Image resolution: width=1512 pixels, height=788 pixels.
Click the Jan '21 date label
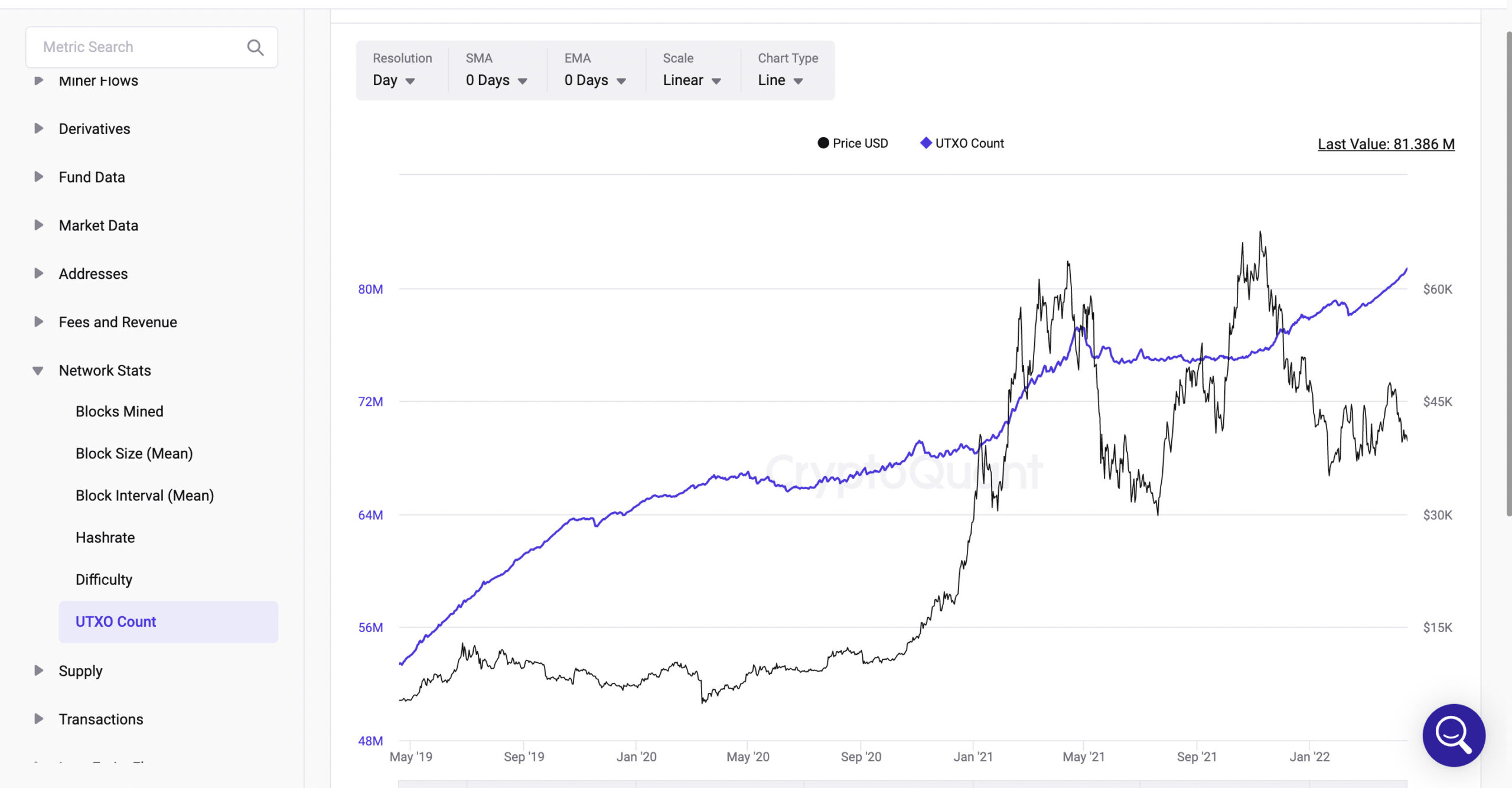tap(973, 757)
